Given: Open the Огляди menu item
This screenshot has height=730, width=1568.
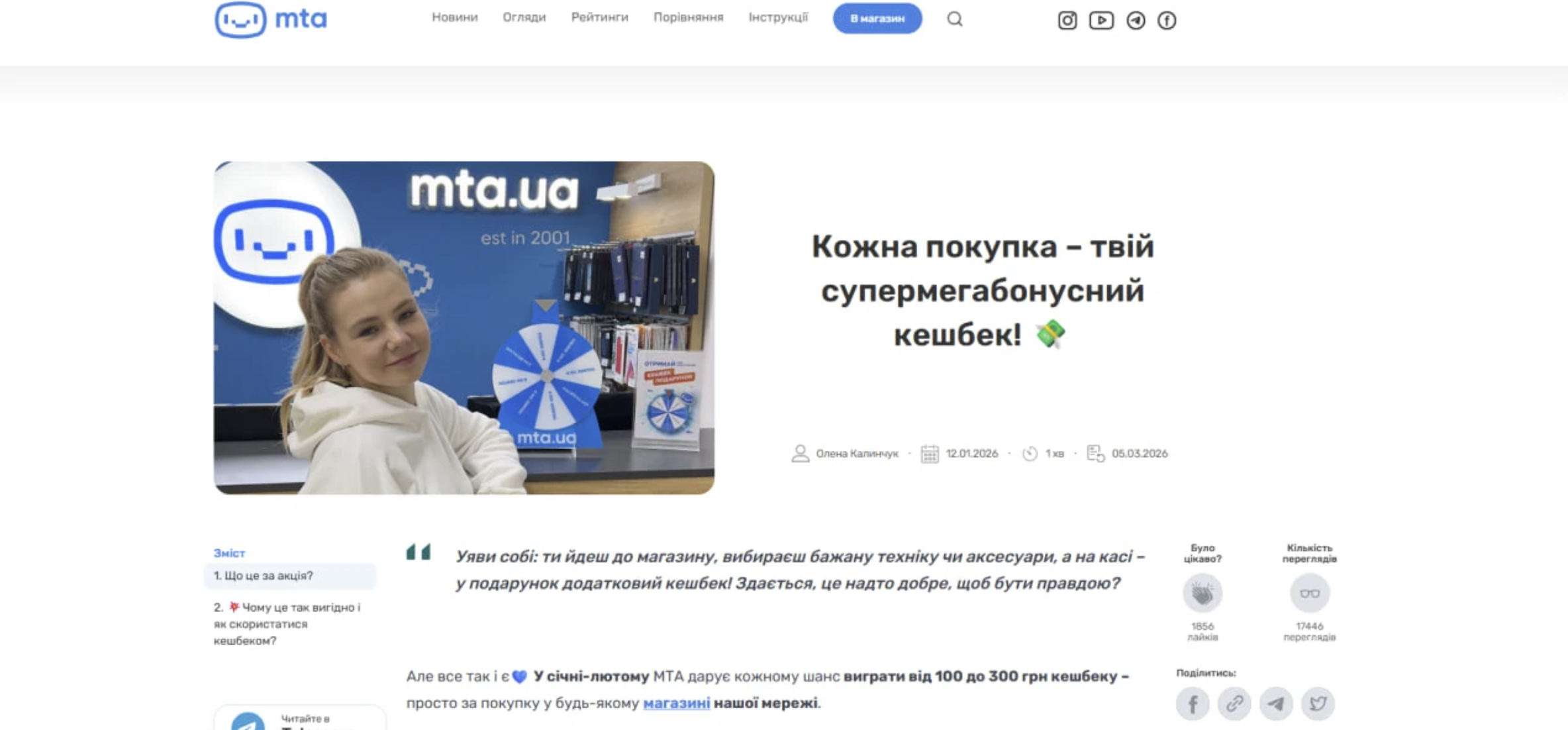Looking at the screenshot, I should pos(524,17).
